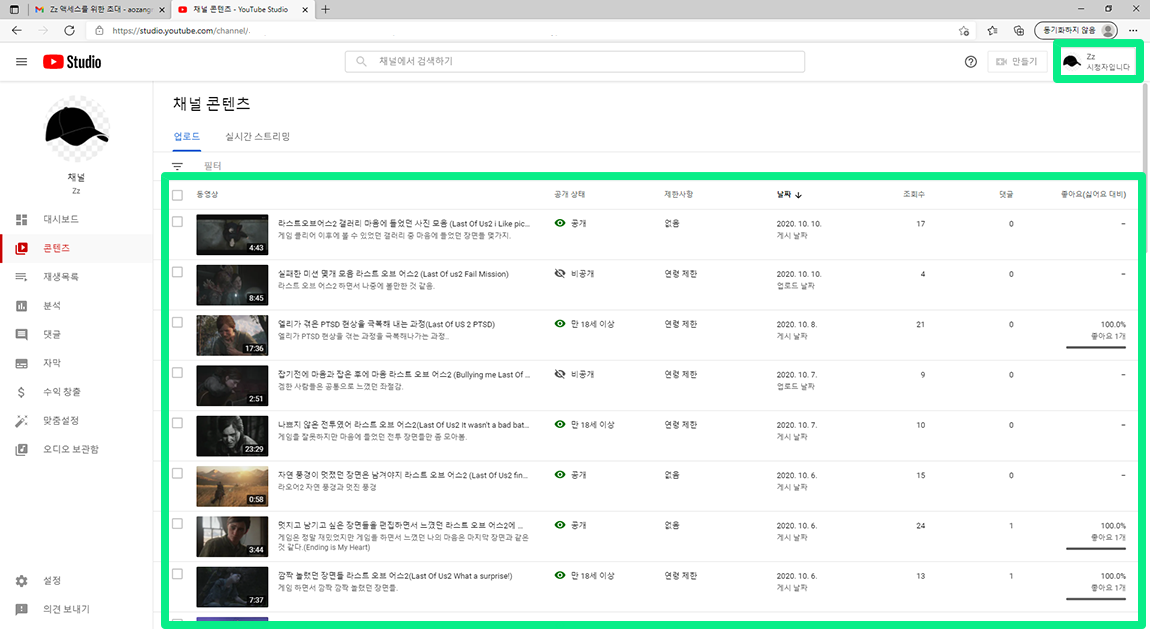The image size is (1150, 629).
Task: Open the help question mark icon
Action: (970, 62)
